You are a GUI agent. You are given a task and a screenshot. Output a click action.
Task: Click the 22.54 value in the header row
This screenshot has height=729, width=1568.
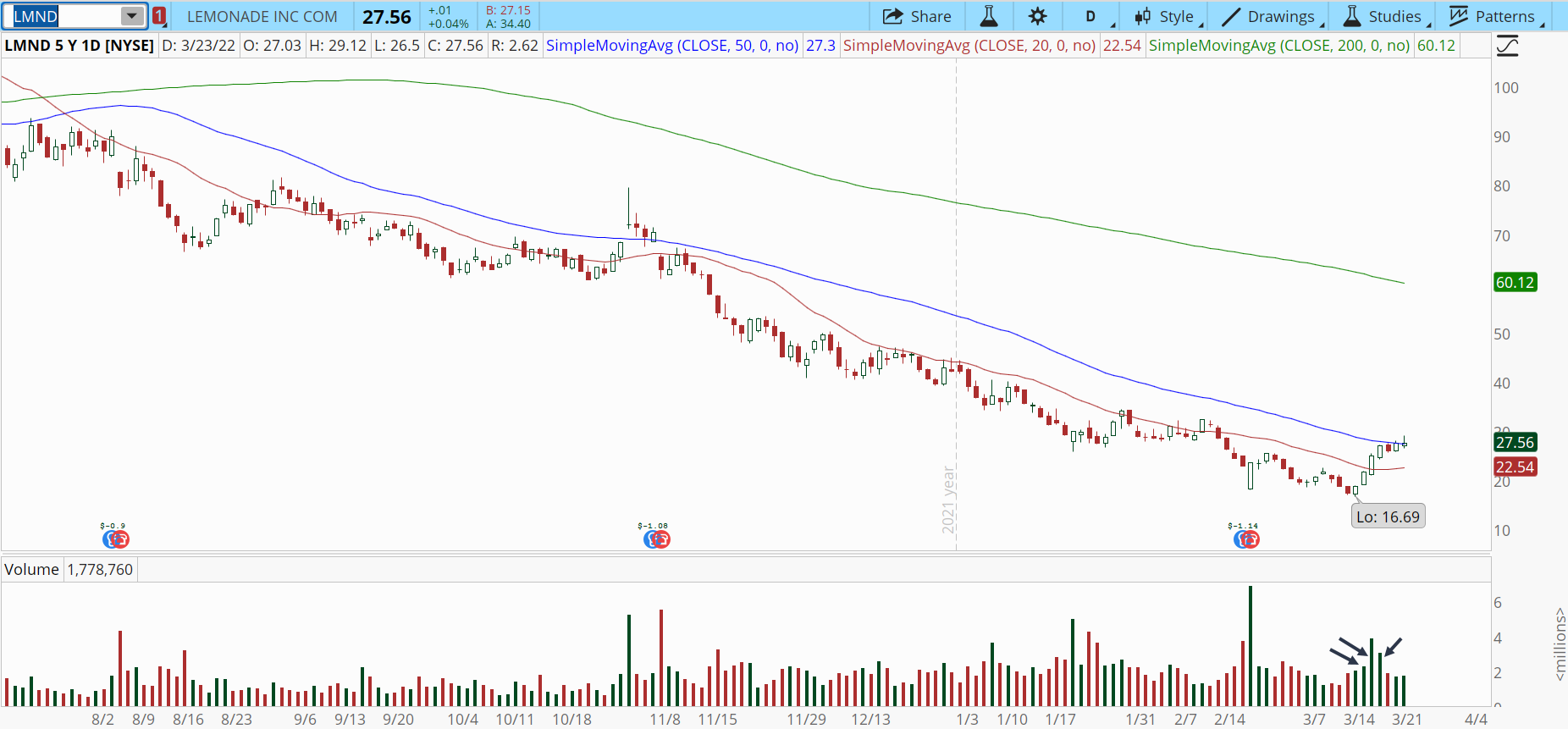pos(1122,46)
